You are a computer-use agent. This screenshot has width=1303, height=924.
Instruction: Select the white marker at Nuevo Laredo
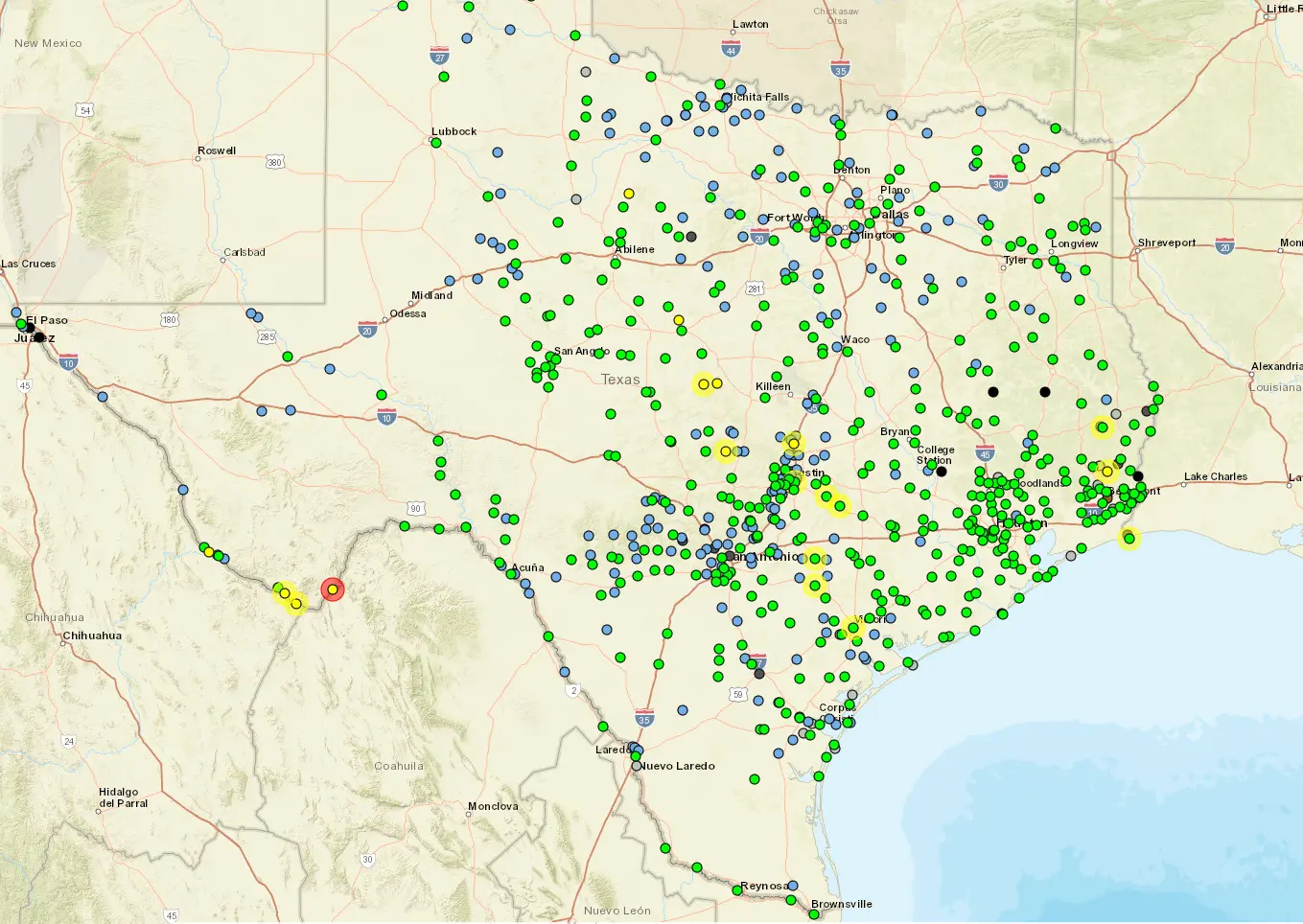point(637,766)
